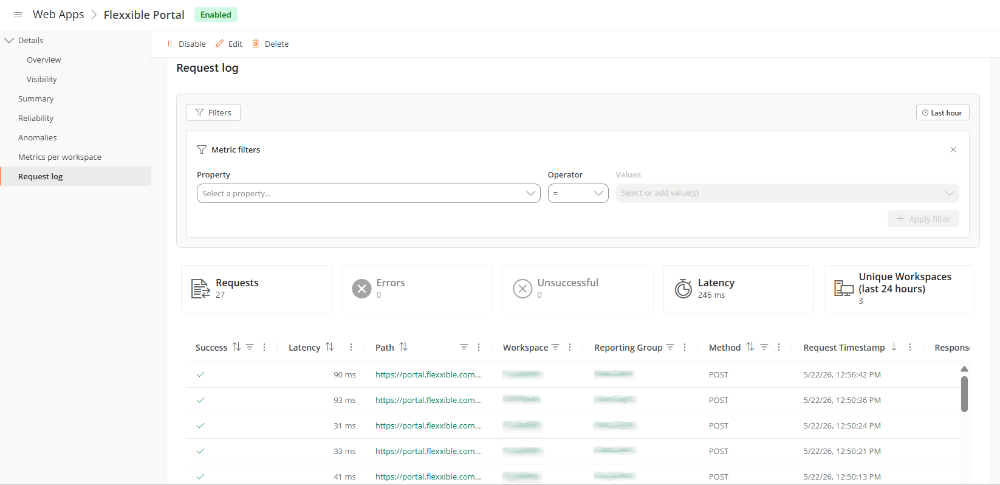The image size is (1000, 485).
Task: Click the Unsuccessful card
Action: (578, 288)
